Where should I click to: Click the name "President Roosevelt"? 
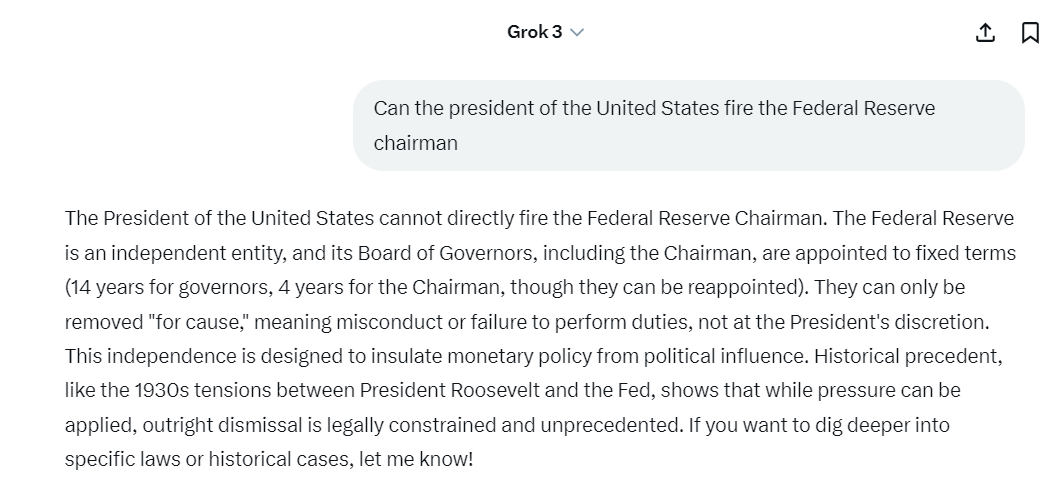[x=449, y=391]
